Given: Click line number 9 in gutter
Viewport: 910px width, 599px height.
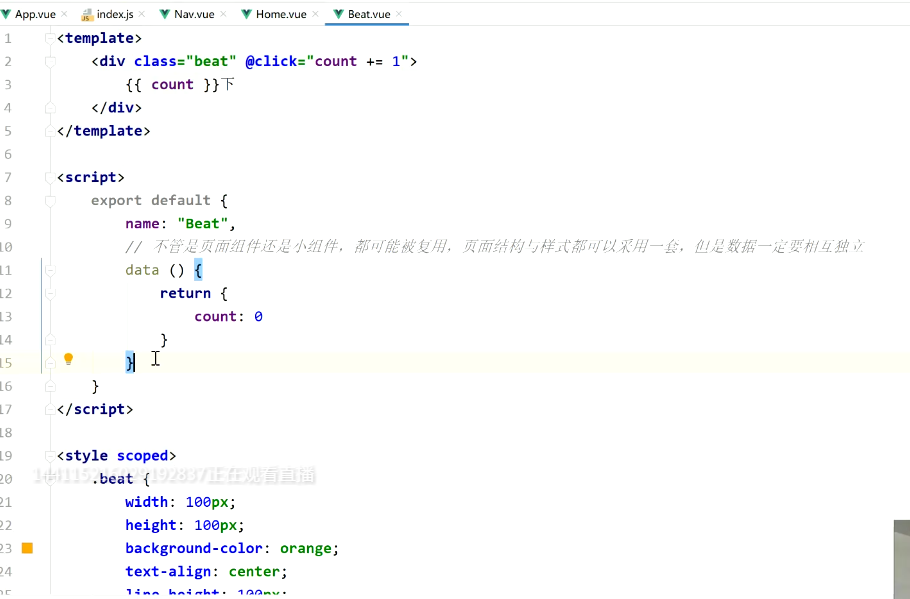Looking at the screenshot, I should [6, 224].
